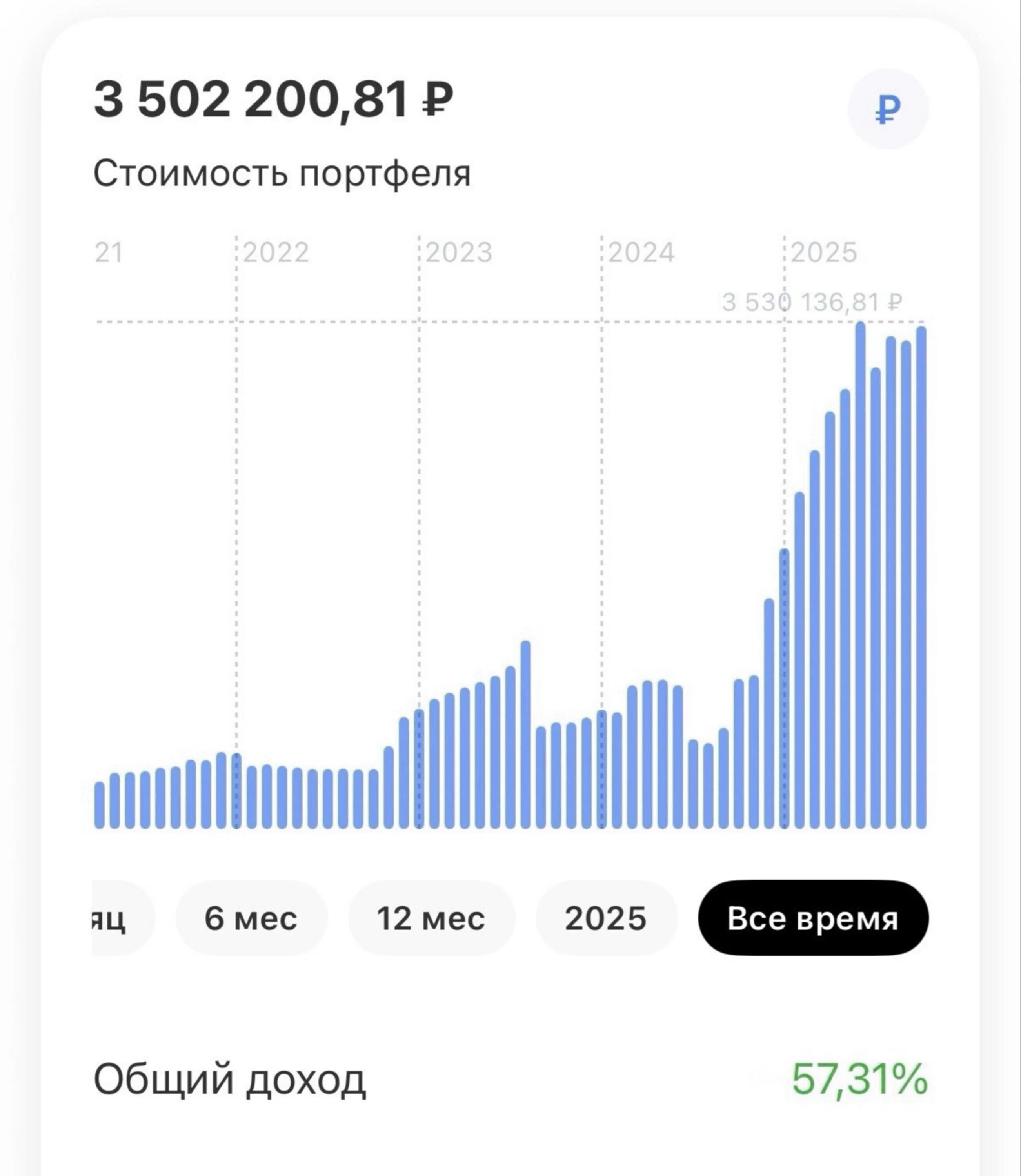The height and width of the screenshot is (1176, 1021).
Task: Tap the ruble currency icon
Action: click(x=888, y=109)
